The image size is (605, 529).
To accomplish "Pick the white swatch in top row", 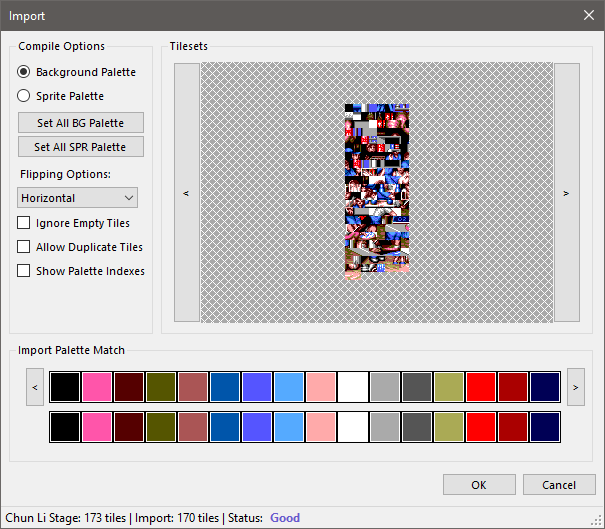I will 353,387.
